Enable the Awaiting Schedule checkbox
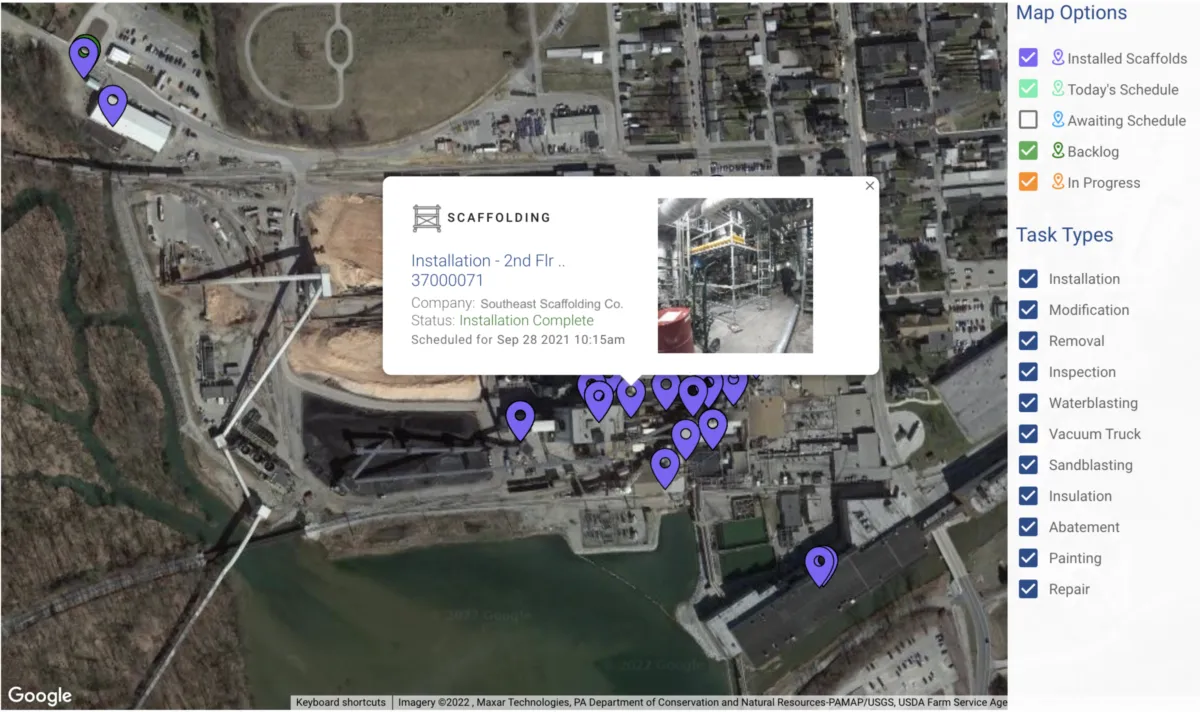Screen dimensions: 1200x712 pyautogui.click(x=1028, y=120)
